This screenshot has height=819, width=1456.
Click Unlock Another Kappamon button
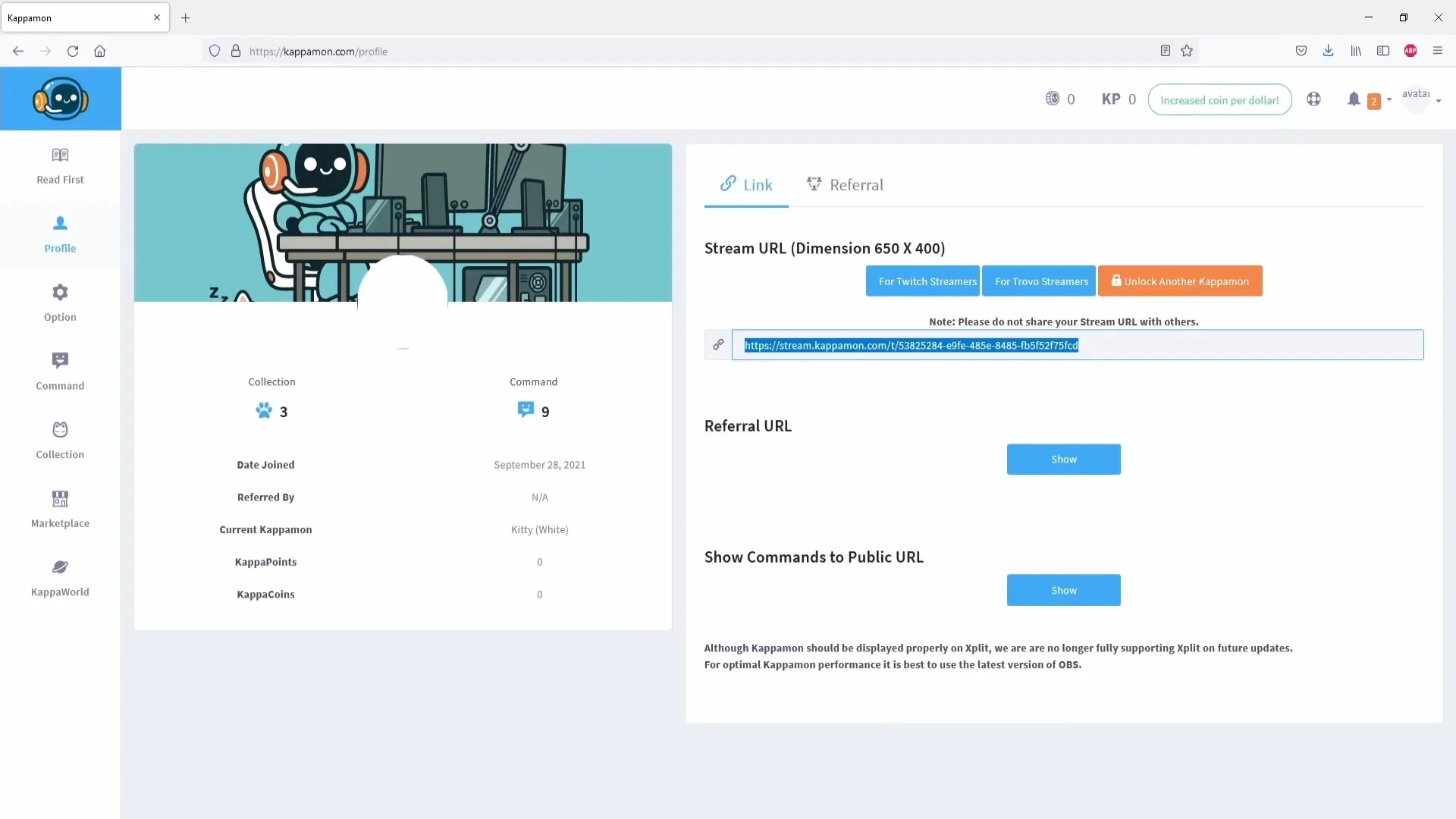tap(1180, 281)
